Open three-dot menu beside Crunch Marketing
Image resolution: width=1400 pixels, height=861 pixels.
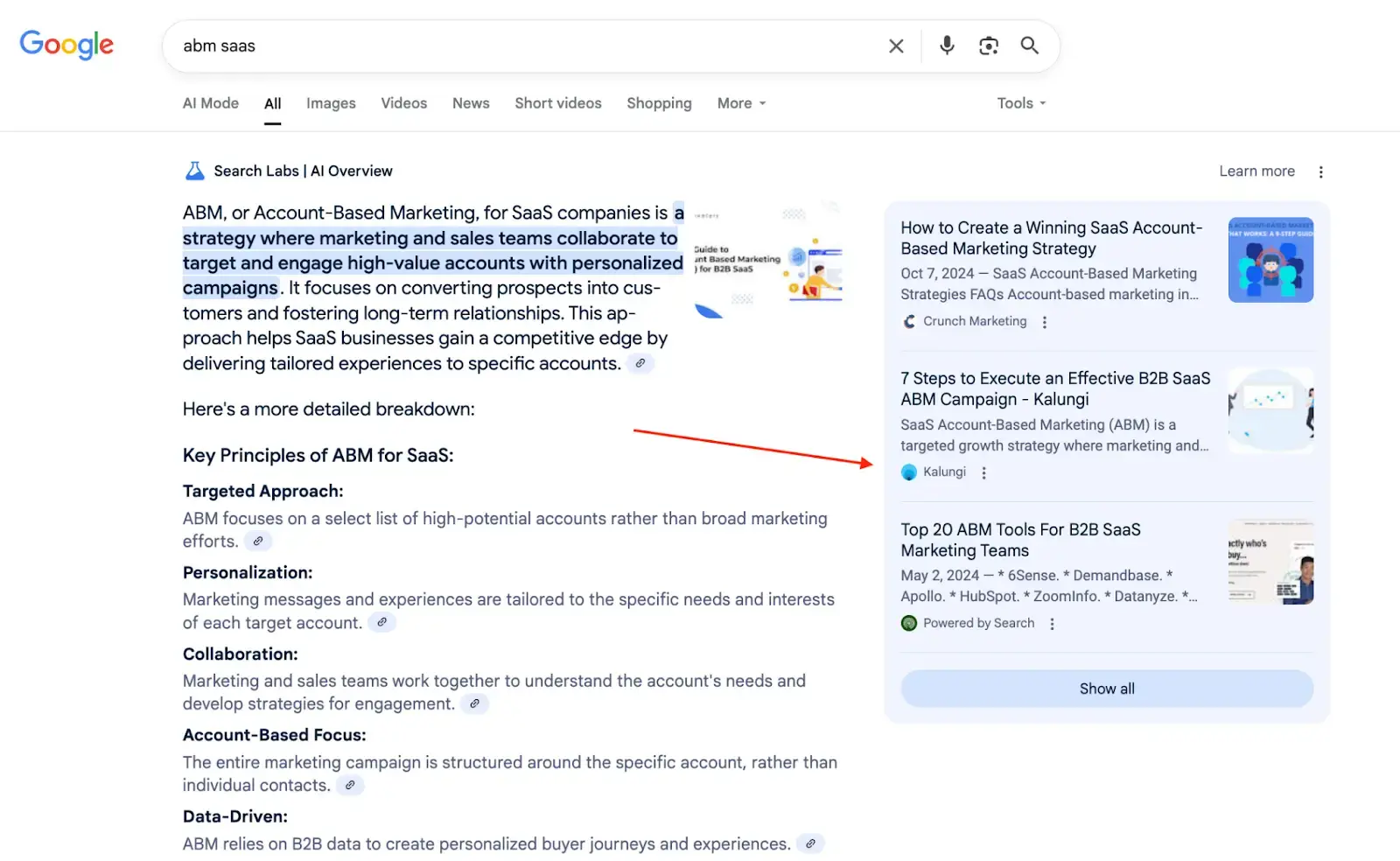pos(1045,322)
